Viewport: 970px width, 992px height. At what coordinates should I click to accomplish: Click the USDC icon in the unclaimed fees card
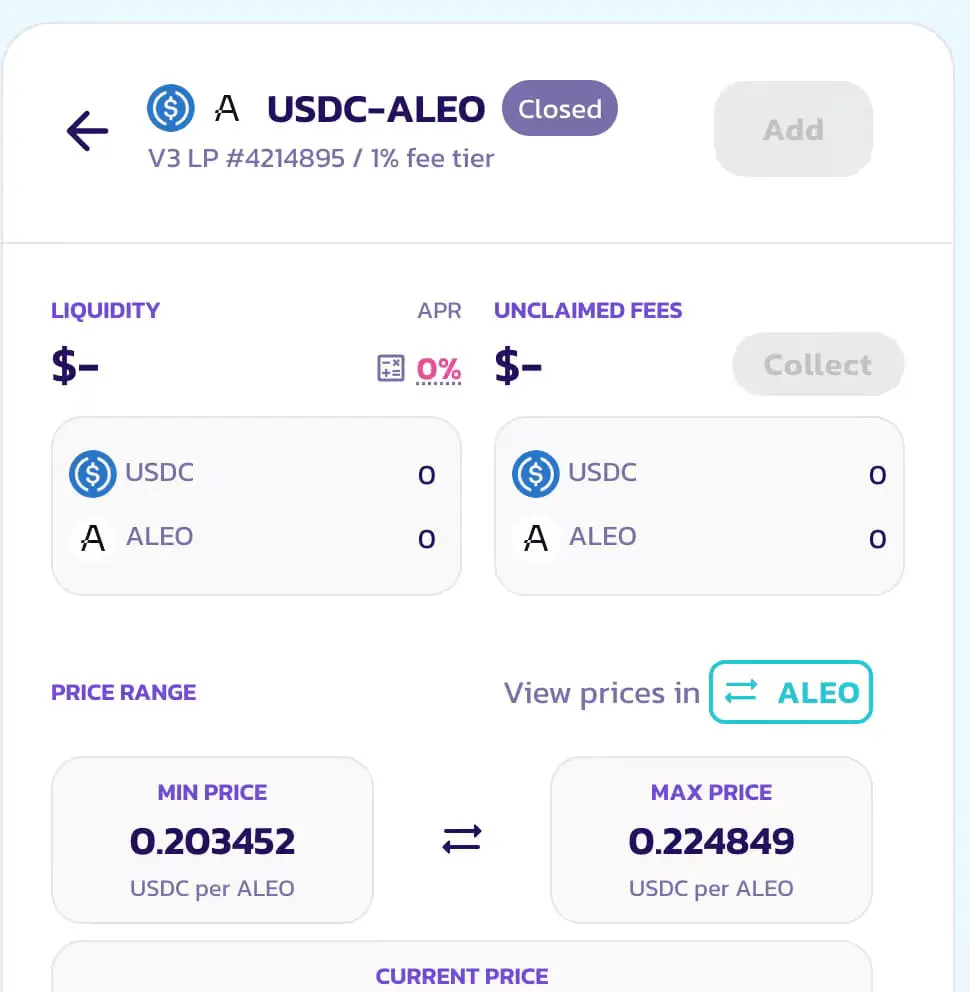pyautogui.click(x=535, y=474)
